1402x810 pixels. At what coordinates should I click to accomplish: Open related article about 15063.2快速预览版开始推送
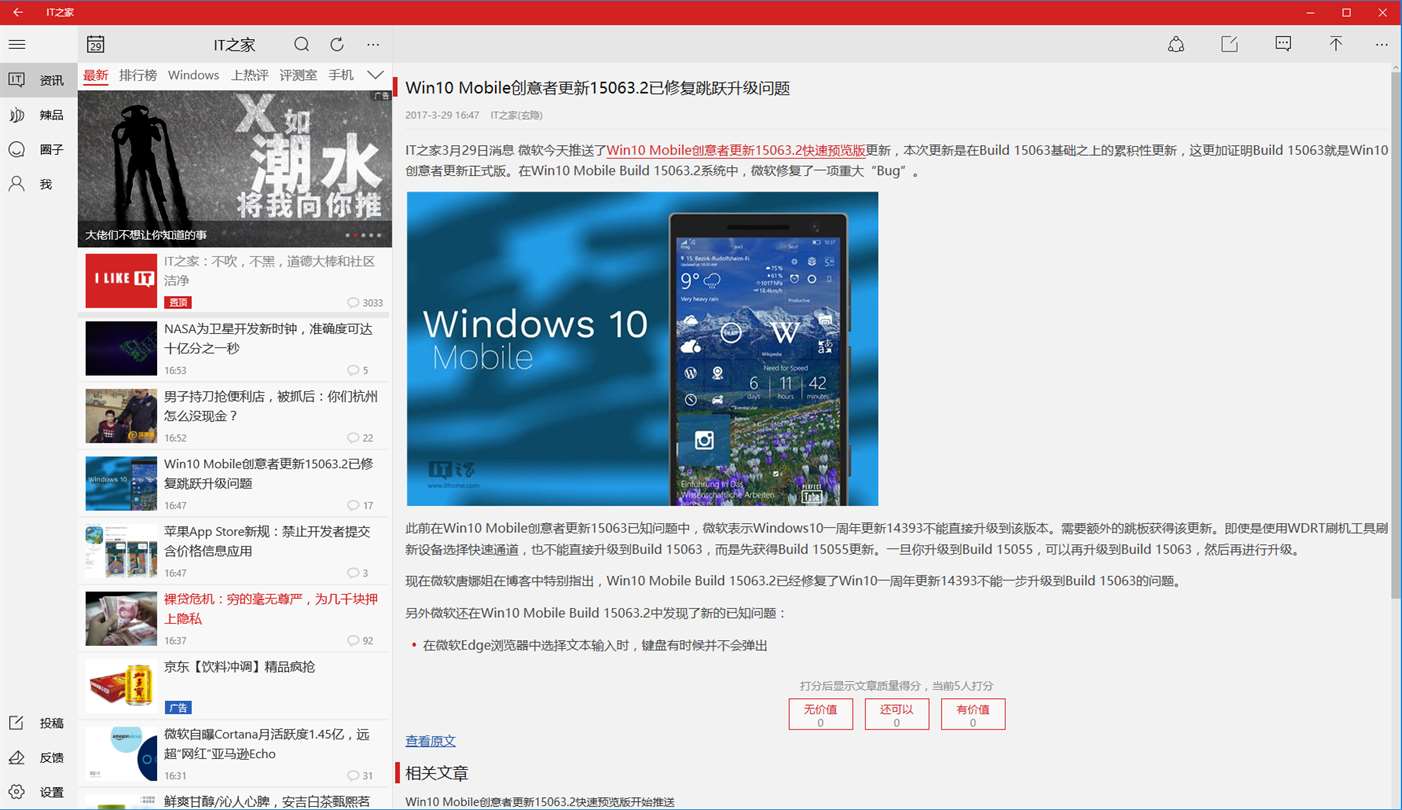(540, 801)
